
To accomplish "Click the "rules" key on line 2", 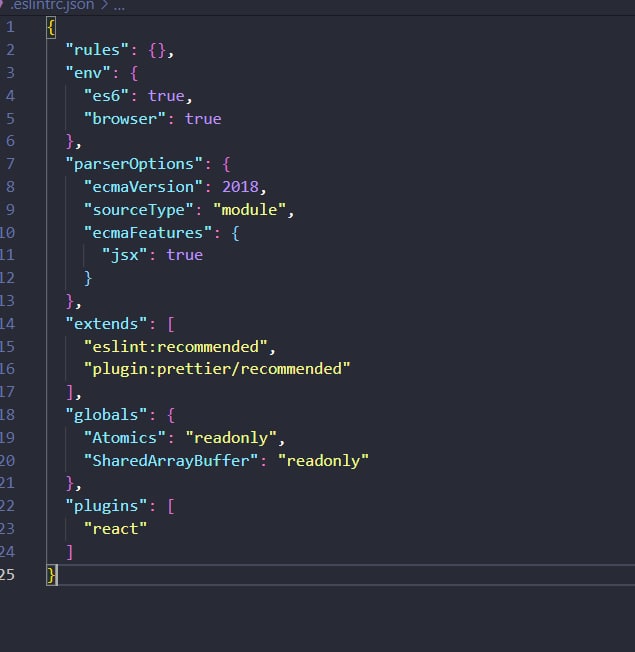I will pos(97,50).
